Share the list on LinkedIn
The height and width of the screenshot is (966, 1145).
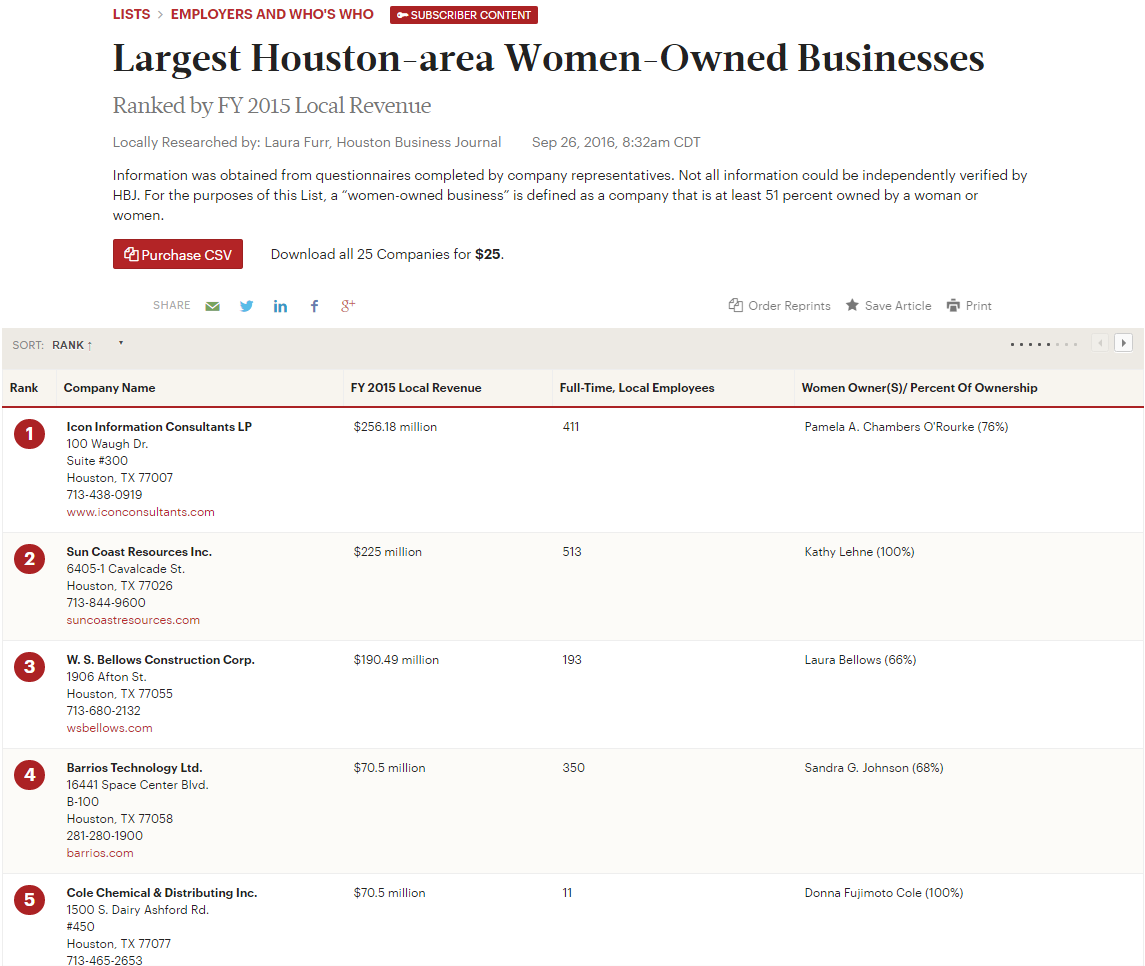(280, 306)
